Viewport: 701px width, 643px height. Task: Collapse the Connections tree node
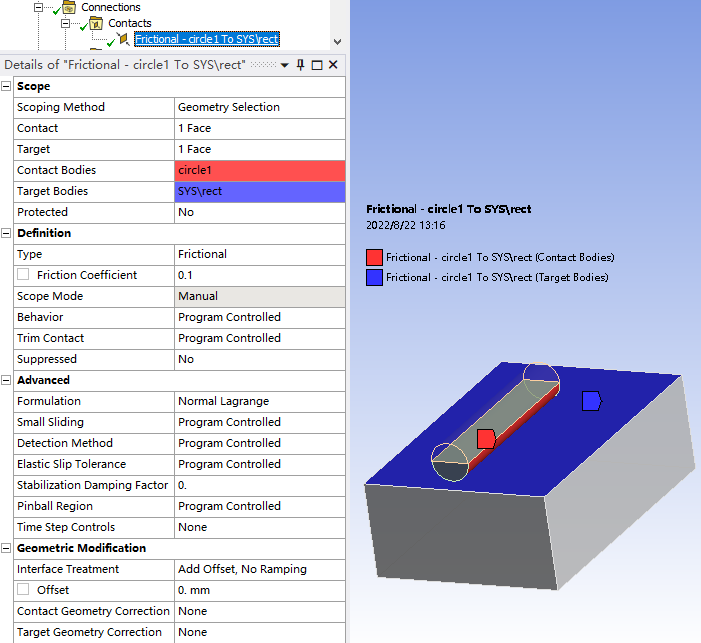39,7
